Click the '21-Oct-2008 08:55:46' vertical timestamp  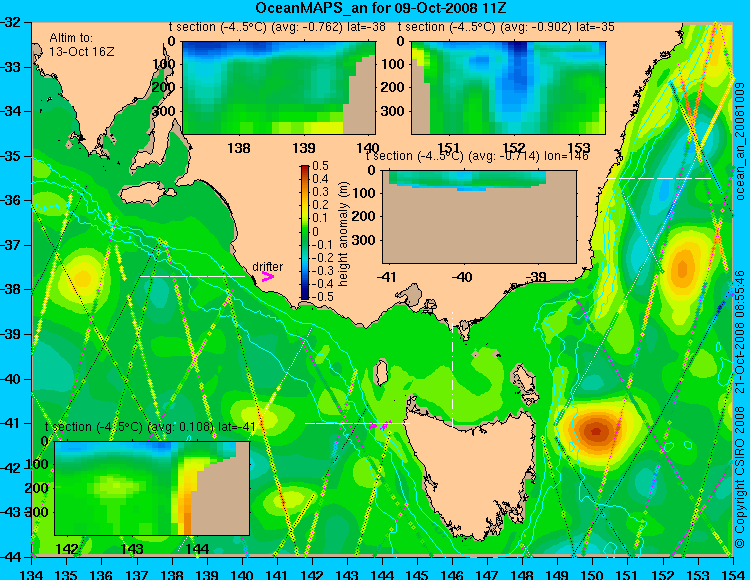coord(740,332)
